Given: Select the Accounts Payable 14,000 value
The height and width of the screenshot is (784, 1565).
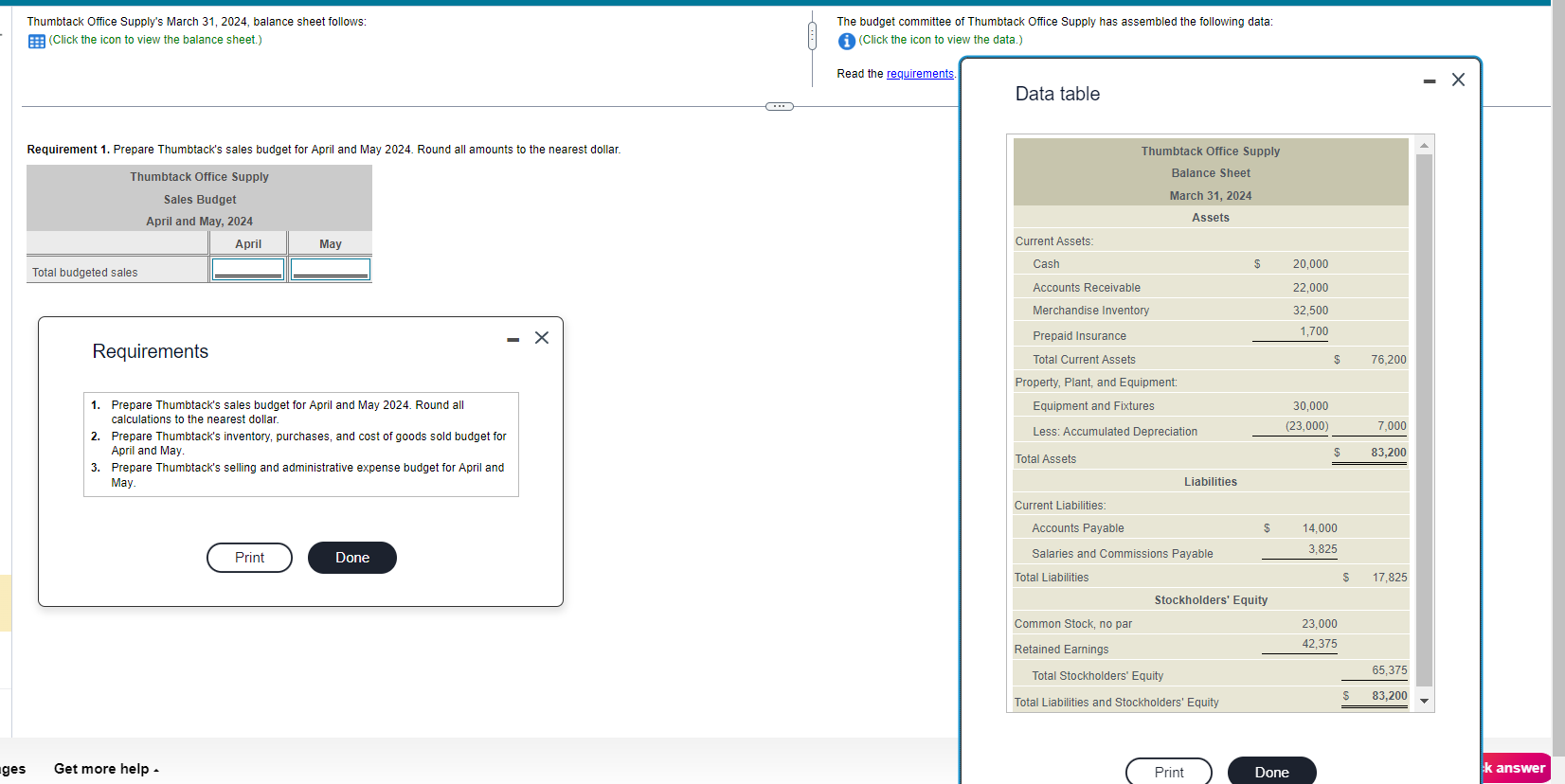Looking at the screenshot, I should pos(1320,528).
